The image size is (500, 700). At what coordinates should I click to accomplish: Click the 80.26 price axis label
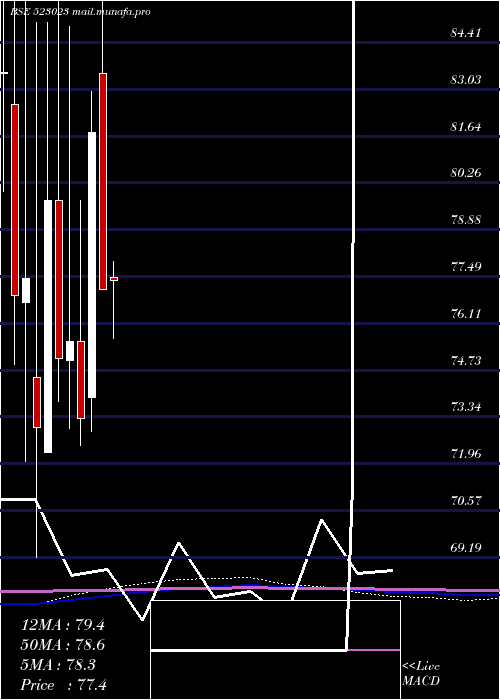tap(466, 173)
